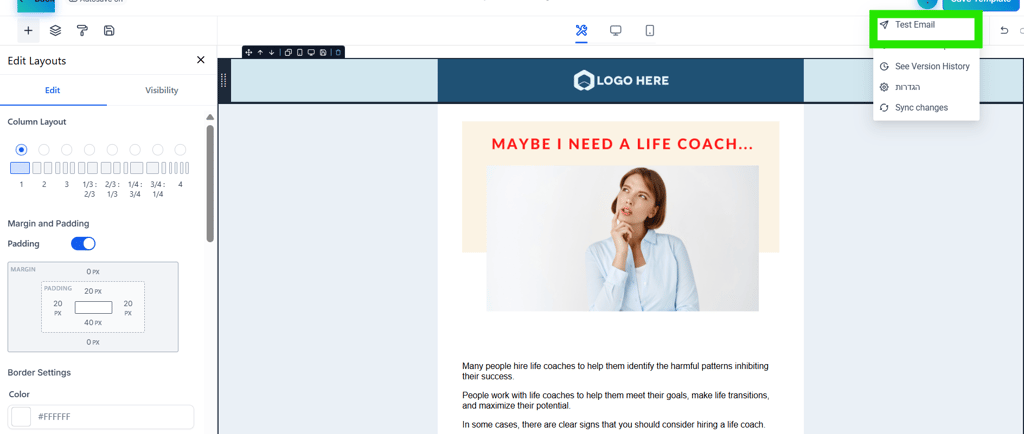This screenshot has height=434, width=1024.
Task: Switch to desktop preview monitor icon
Action: [x=615, y=31]
